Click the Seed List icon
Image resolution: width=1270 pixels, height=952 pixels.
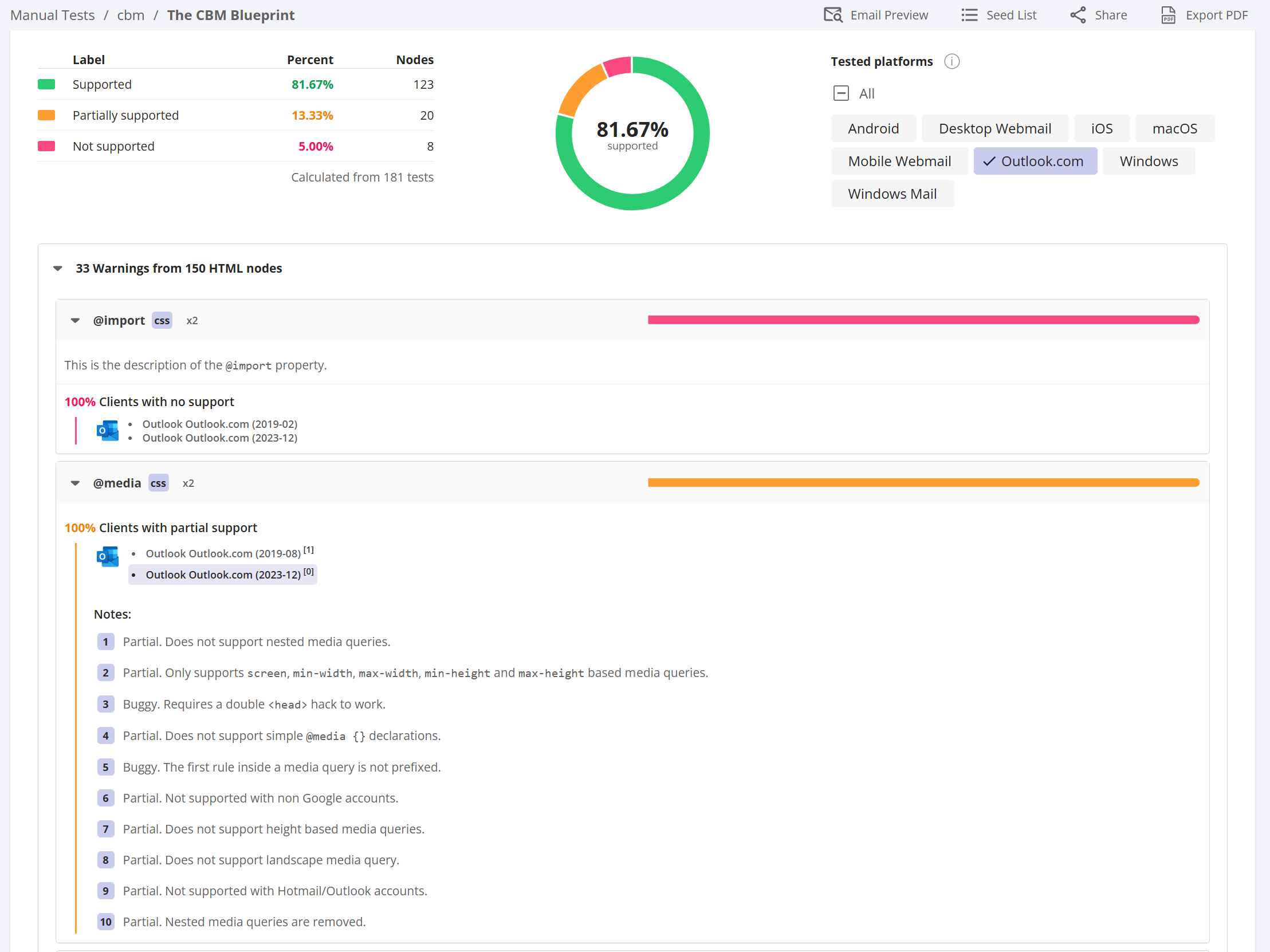pos(969,15)
